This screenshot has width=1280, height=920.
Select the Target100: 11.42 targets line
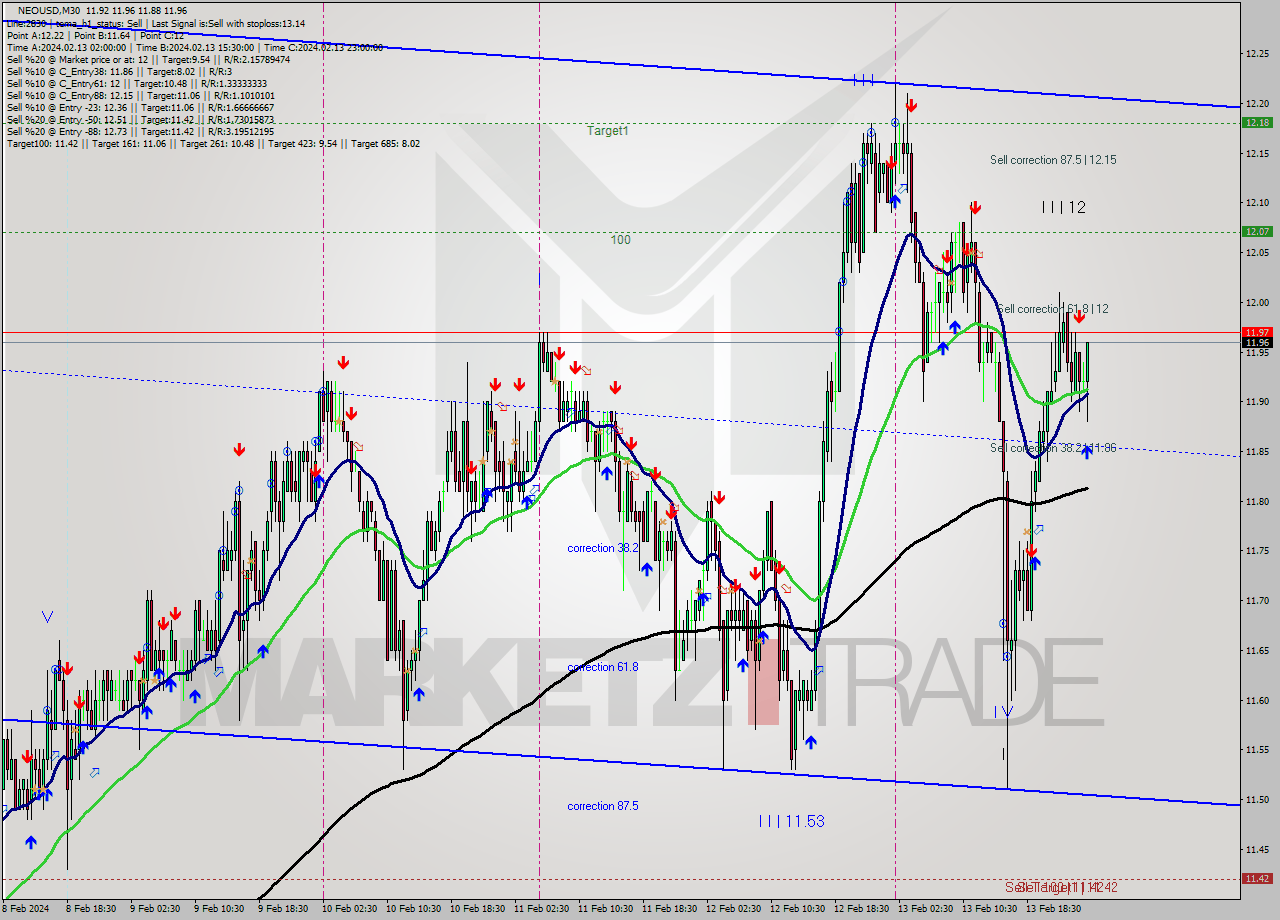(x=213, y=143)
